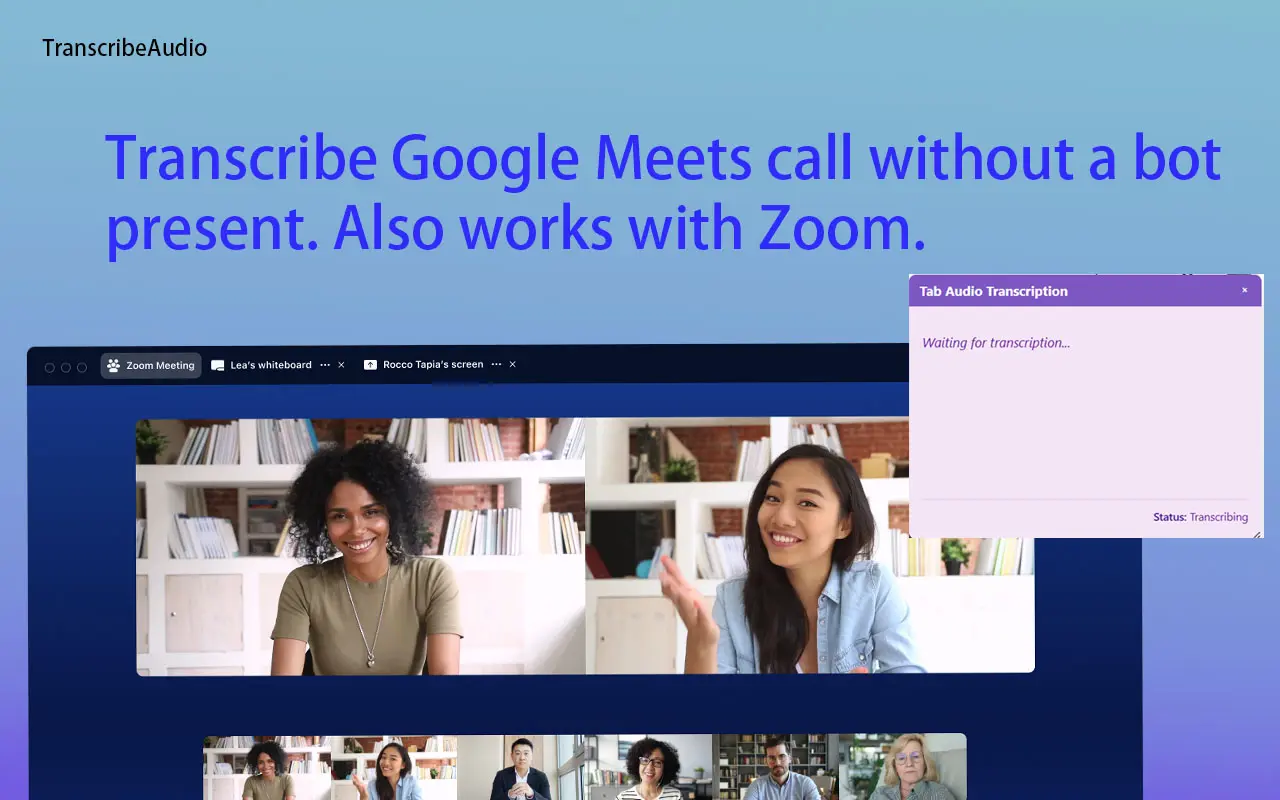The width and height of the screenshot is (1280, 800).
Task: Close the Rocco Tapia's screen tab
Action: coord(513,365)
